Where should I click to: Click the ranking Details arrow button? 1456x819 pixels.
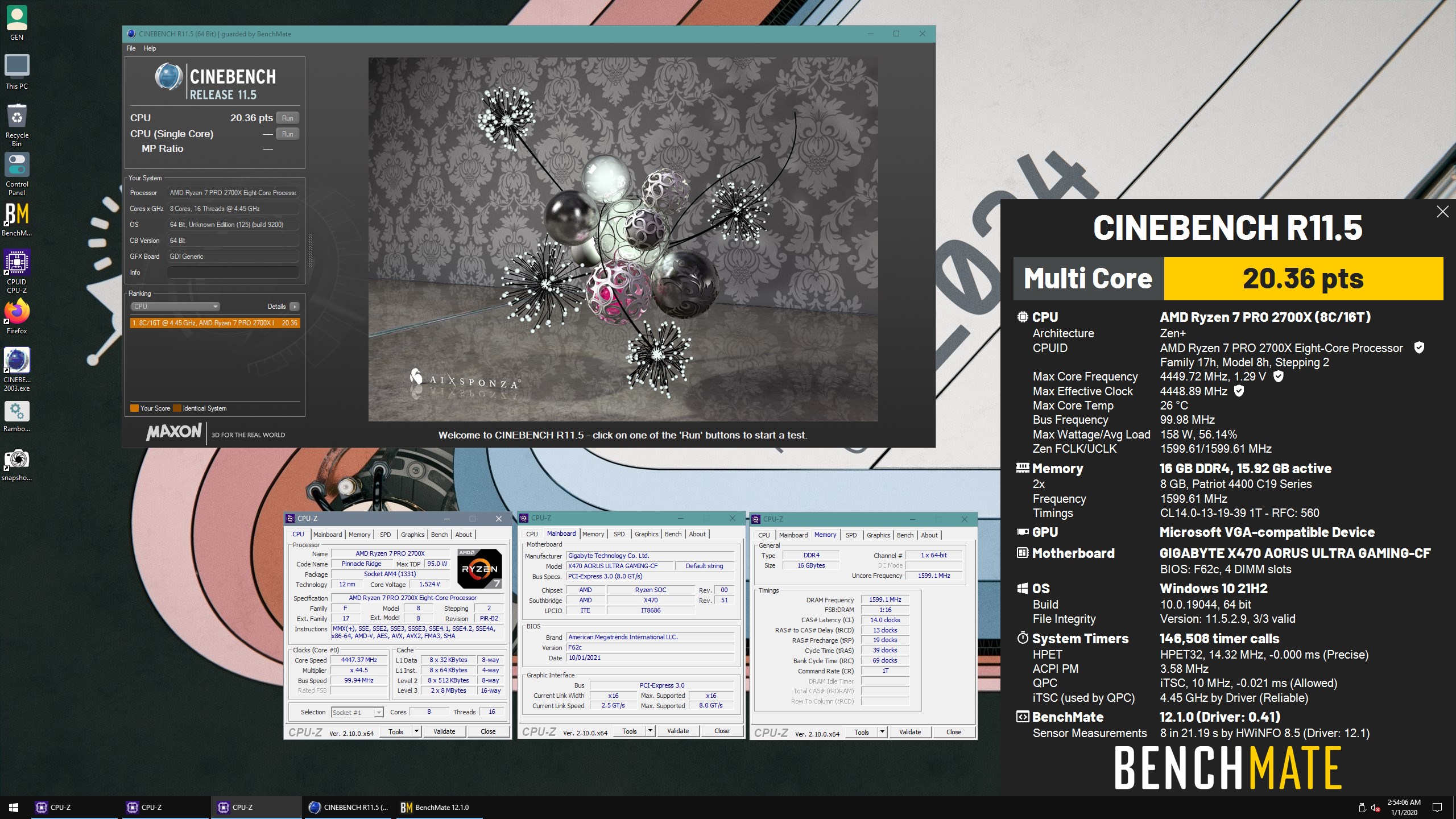click(295, 306)
